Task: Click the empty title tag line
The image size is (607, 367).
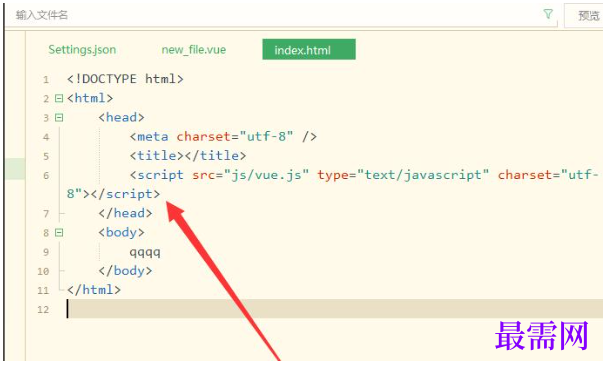Action: (x=188, y=156)
